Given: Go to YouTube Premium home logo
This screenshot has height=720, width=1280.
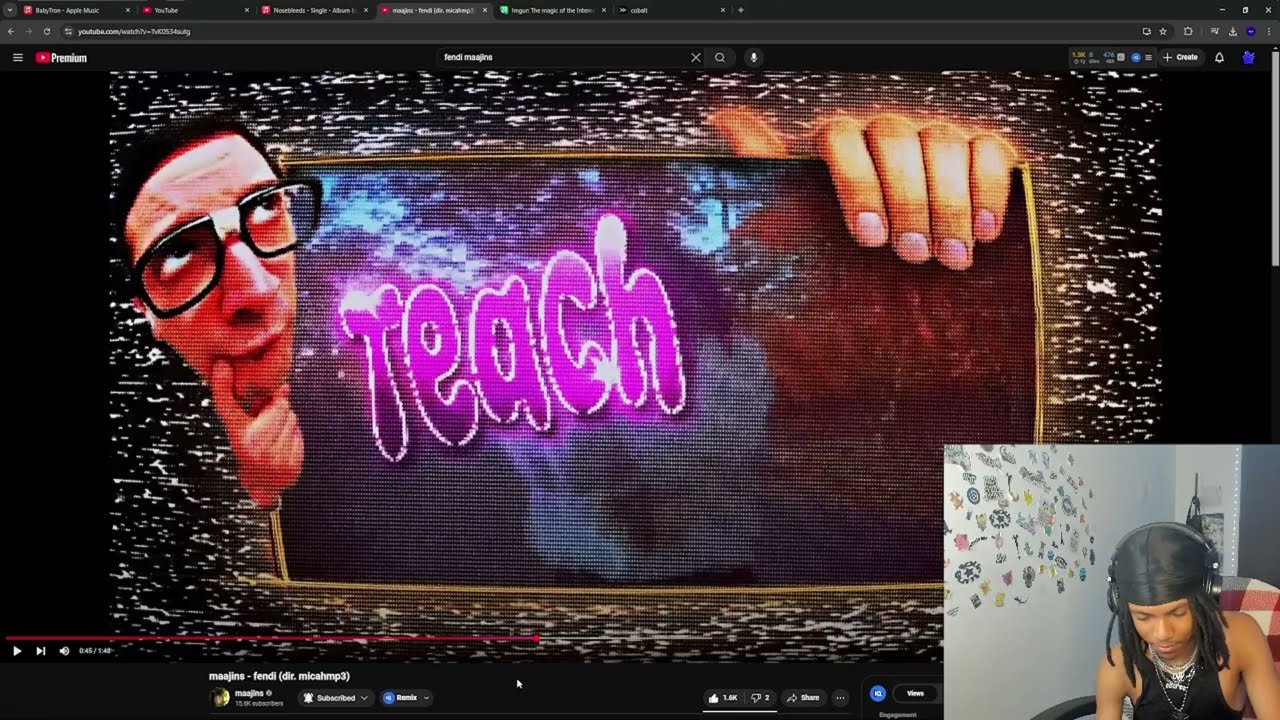Looking at the screenshot, I should pos(61,58).
